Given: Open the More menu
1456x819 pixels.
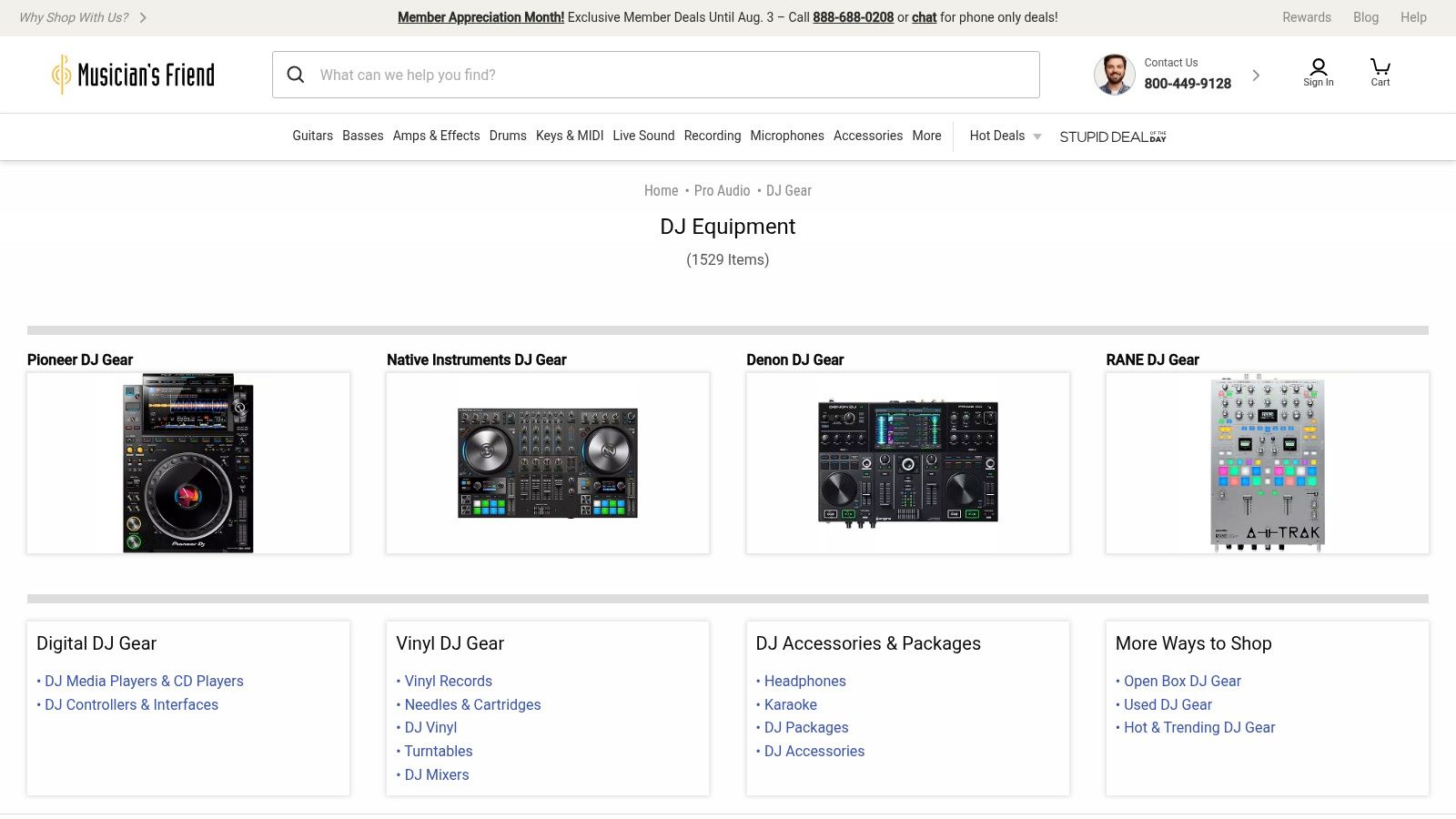Looking at the screenshot, I should 926,136.
